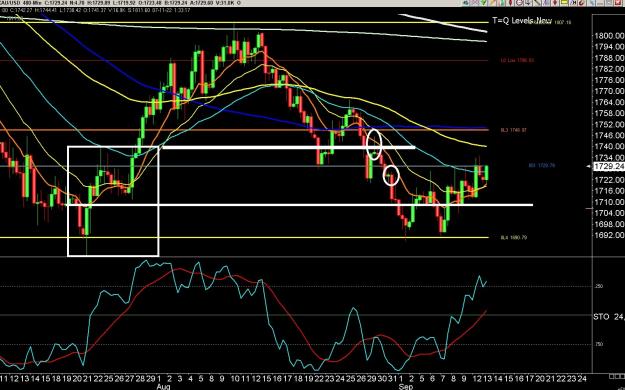The image size is (625, 390).
Task: Click the .250 stochastic scale label
Action: click(600, 286)
